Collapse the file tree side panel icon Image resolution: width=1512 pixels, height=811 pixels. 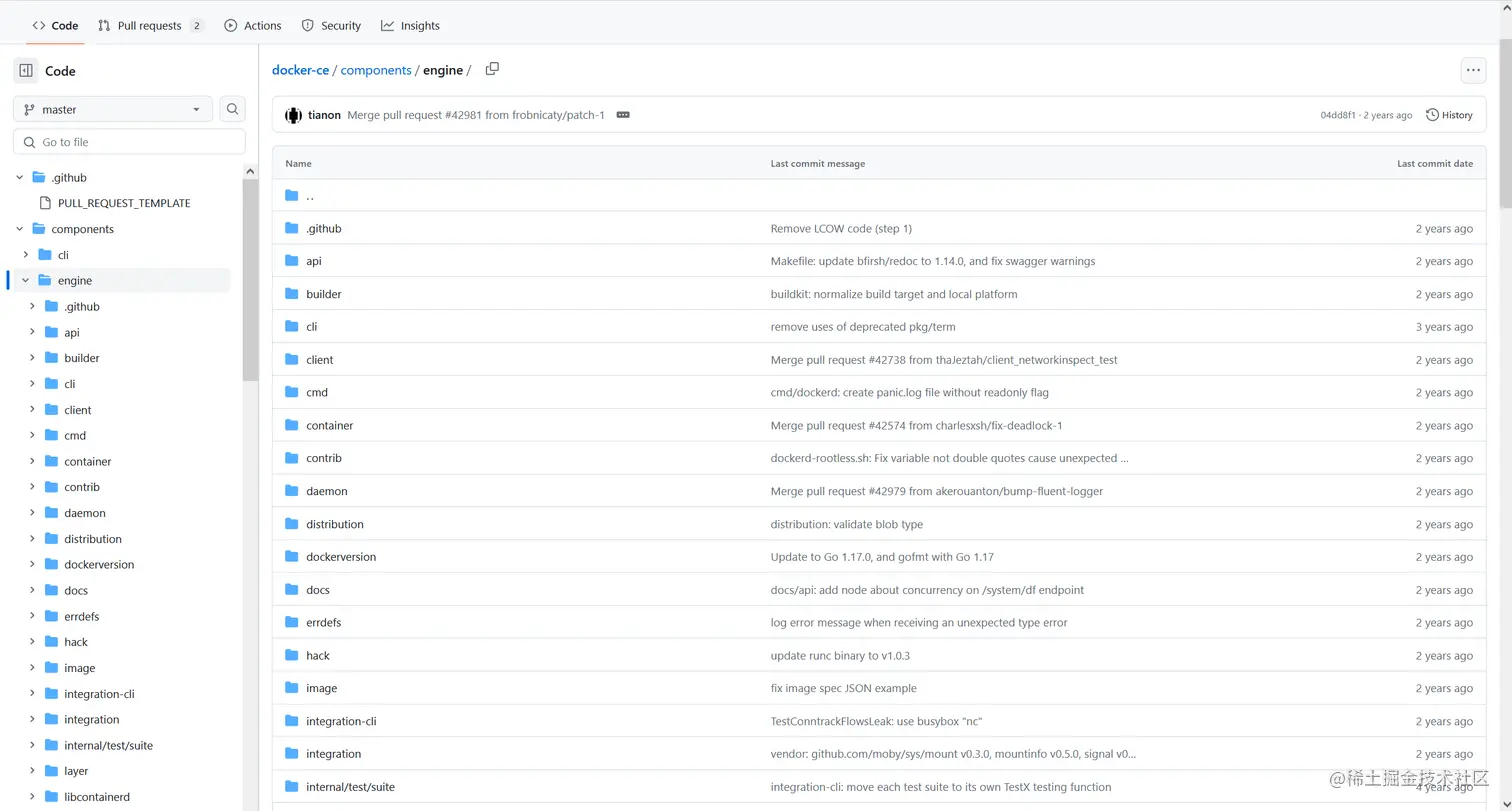tap(26, 71)
